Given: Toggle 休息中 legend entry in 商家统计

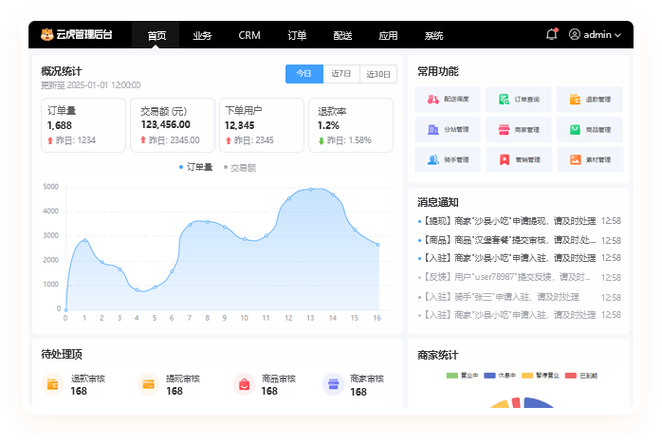Looking at the screenshot, I should [500, 375].
